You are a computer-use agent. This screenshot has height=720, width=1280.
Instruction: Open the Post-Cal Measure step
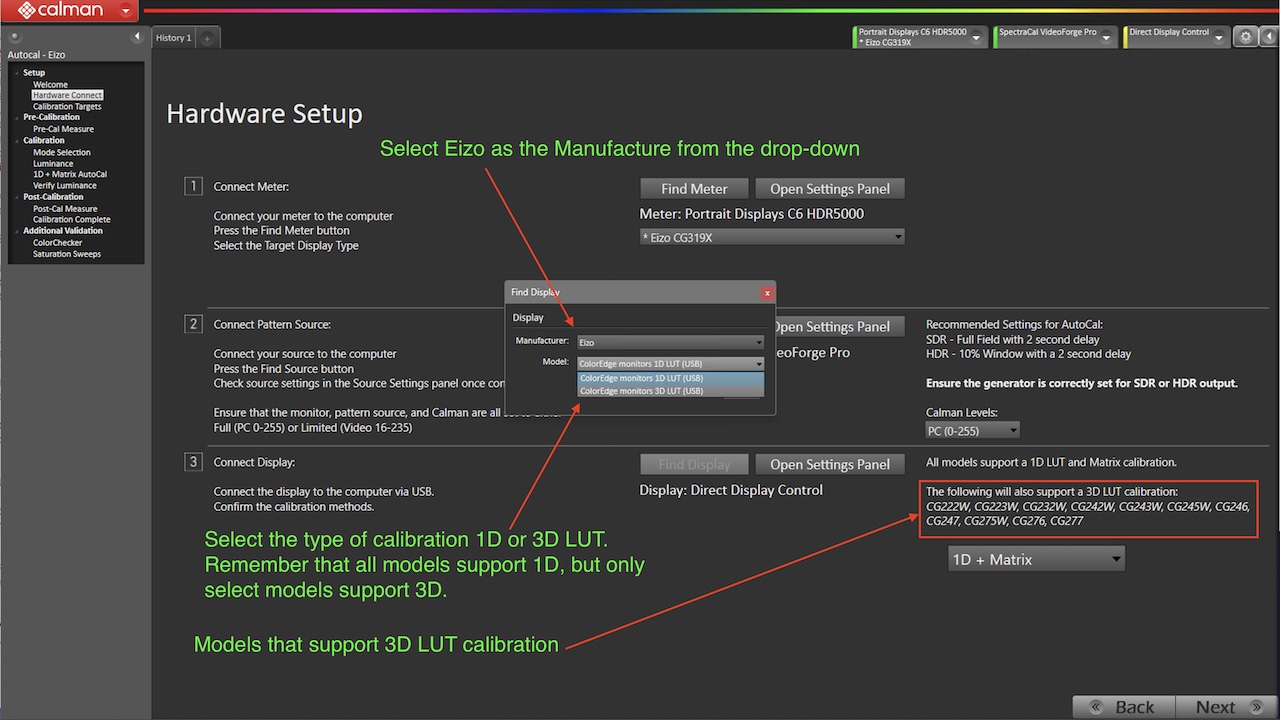[65, 209]
